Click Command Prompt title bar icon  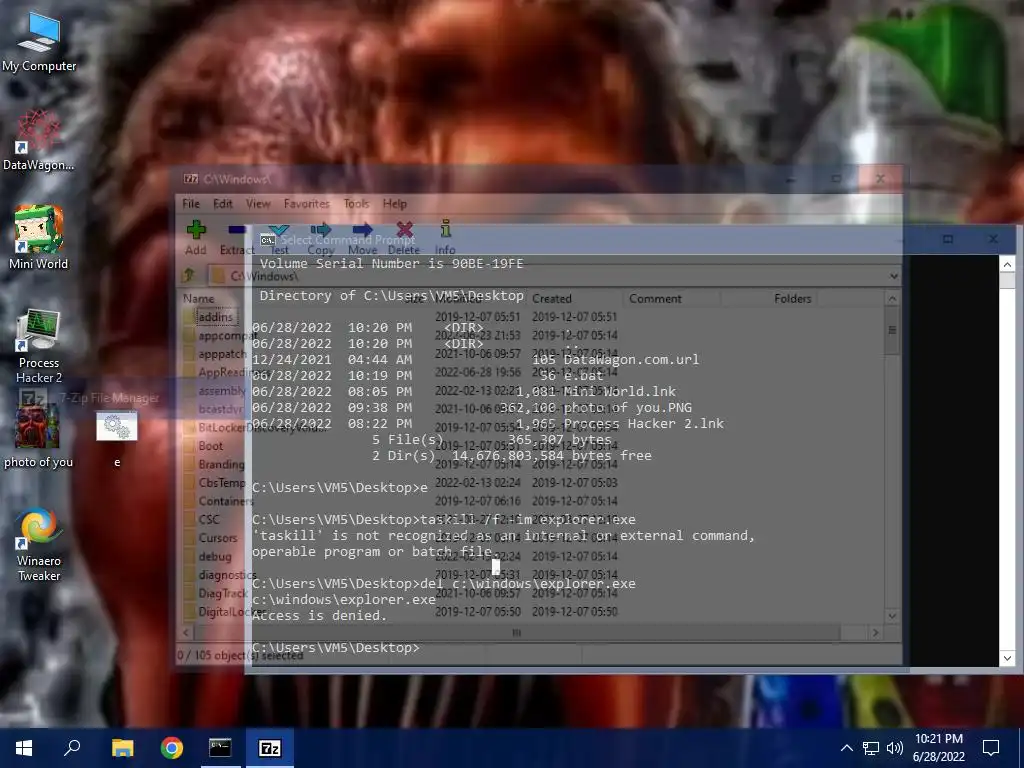[x=267, y=240]
